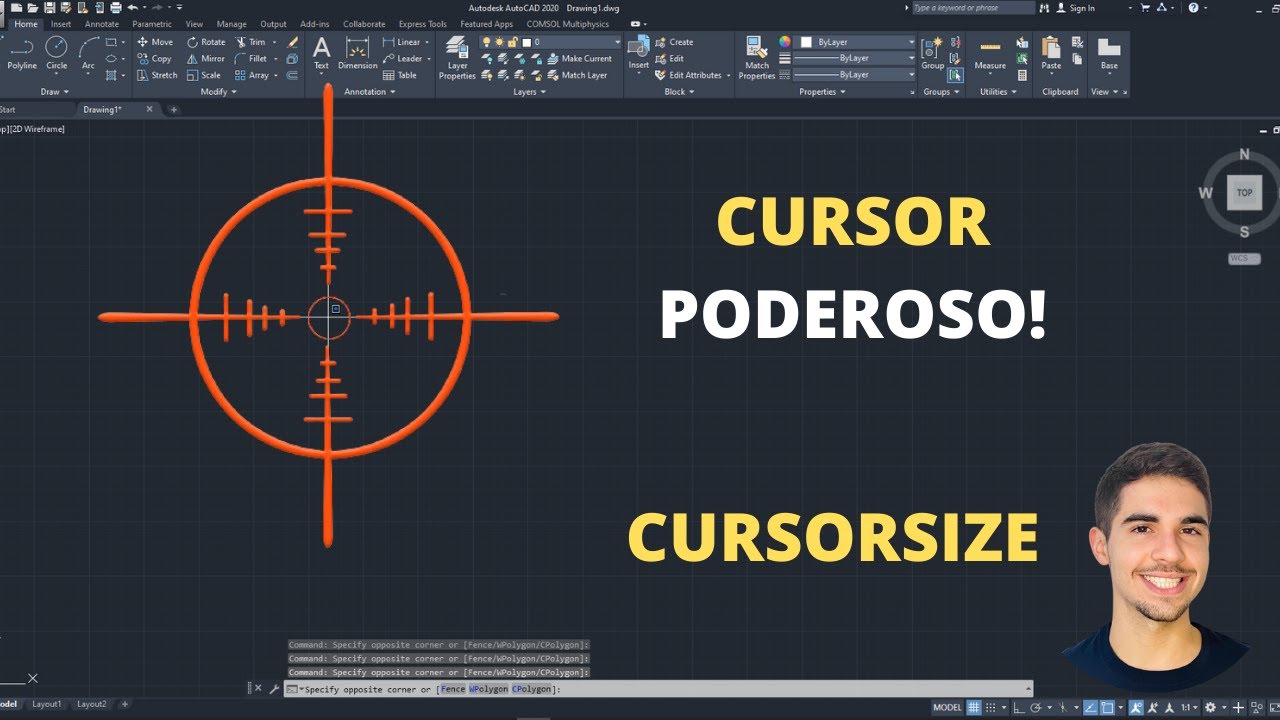Screen dimensions: 1280x720
Task: Pick the Stretch tool
Action: coord(156,75)
